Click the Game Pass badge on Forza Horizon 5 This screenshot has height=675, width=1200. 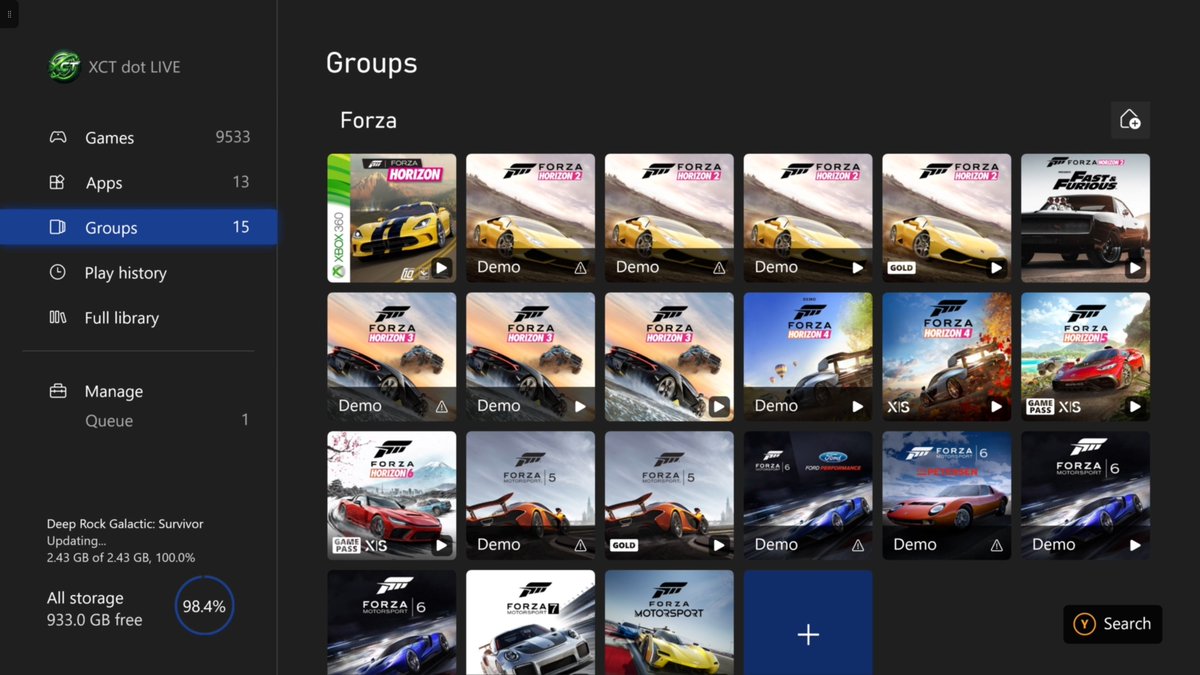(x=1040, y=407)
